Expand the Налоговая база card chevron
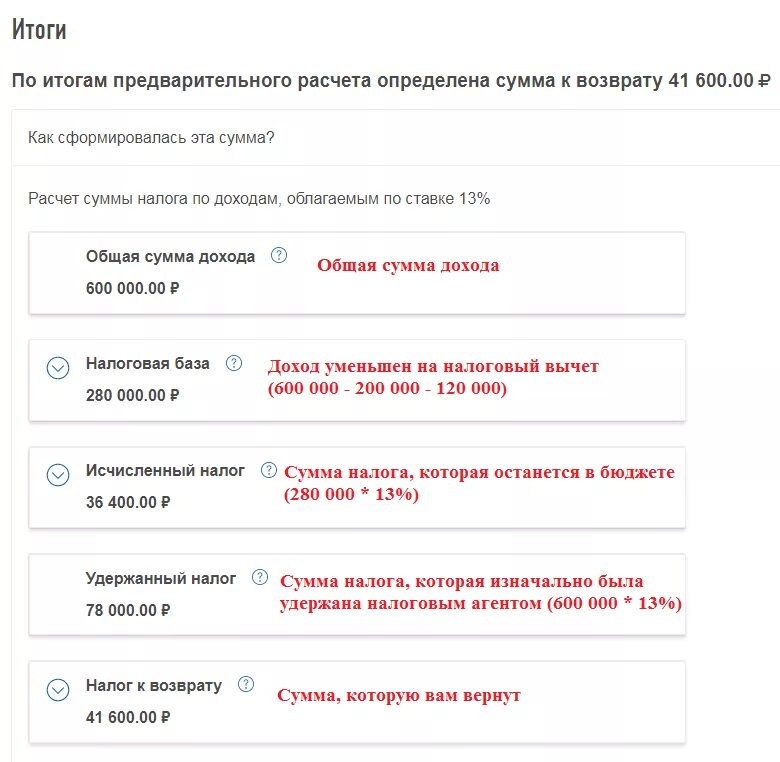 click(x=58, y=368)
